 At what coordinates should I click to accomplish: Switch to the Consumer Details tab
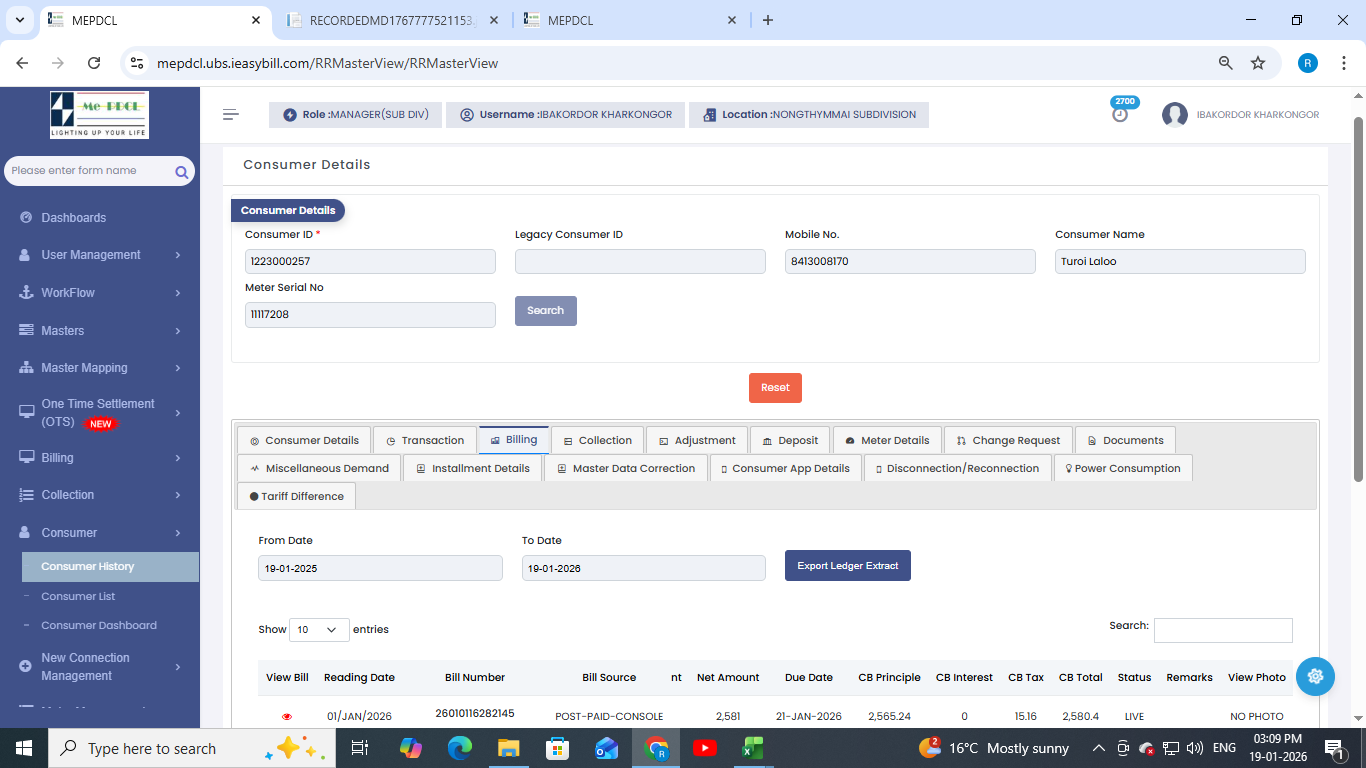pyautogui.click(x=304, y=440)
